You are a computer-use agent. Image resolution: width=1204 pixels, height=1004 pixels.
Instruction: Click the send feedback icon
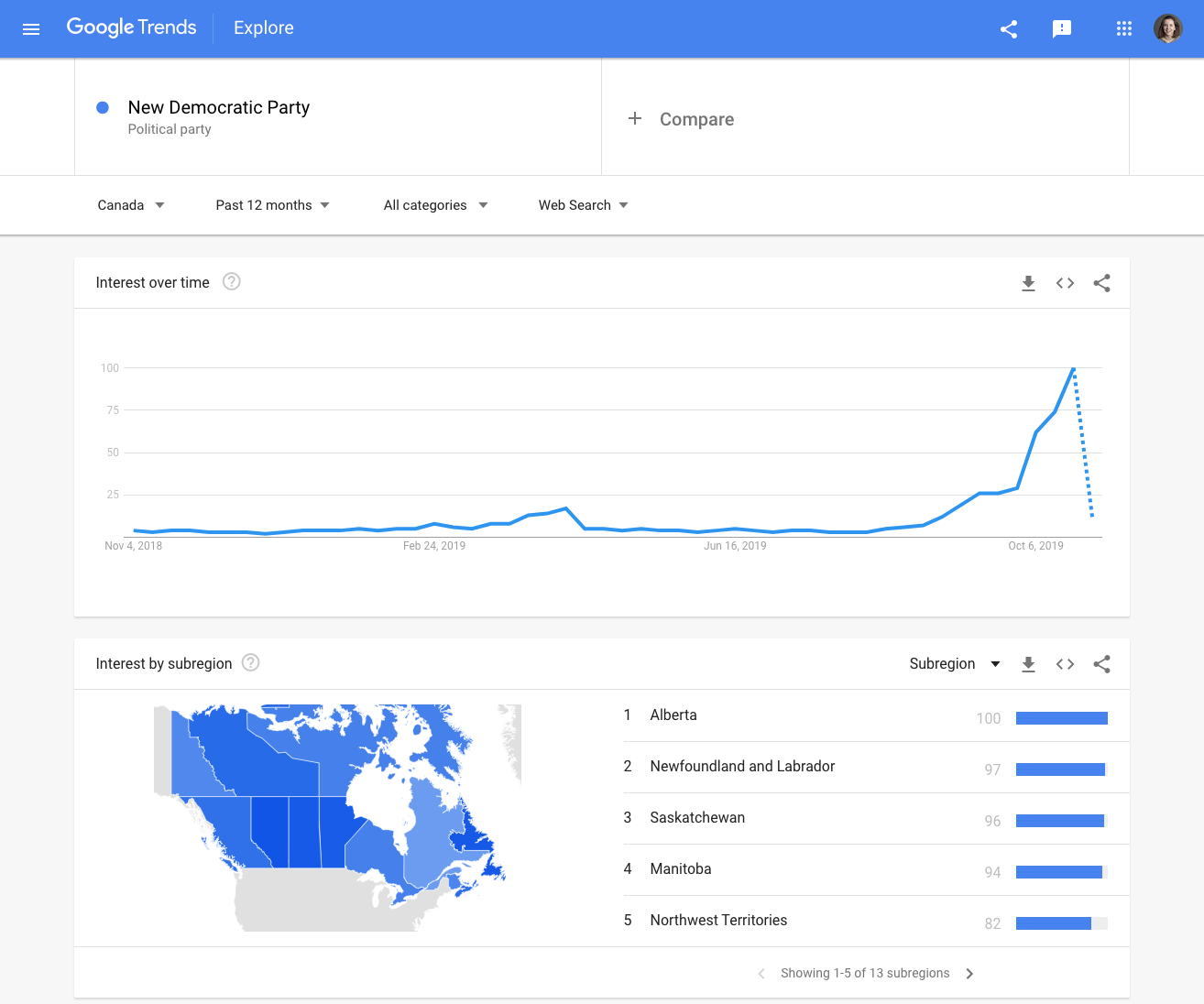pyautogui.click(x=1062, y=28)
